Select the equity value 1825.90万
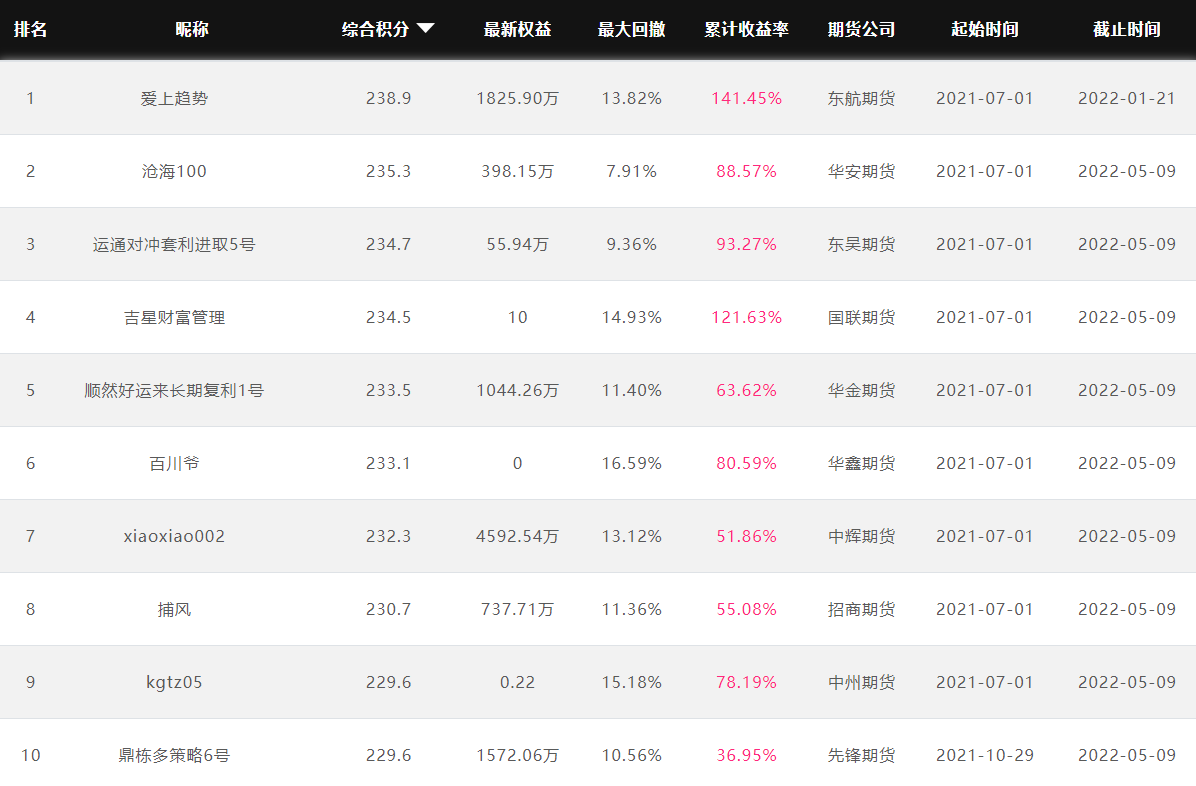The width and height of the screenshot is (1196, 786). [517, 98]
